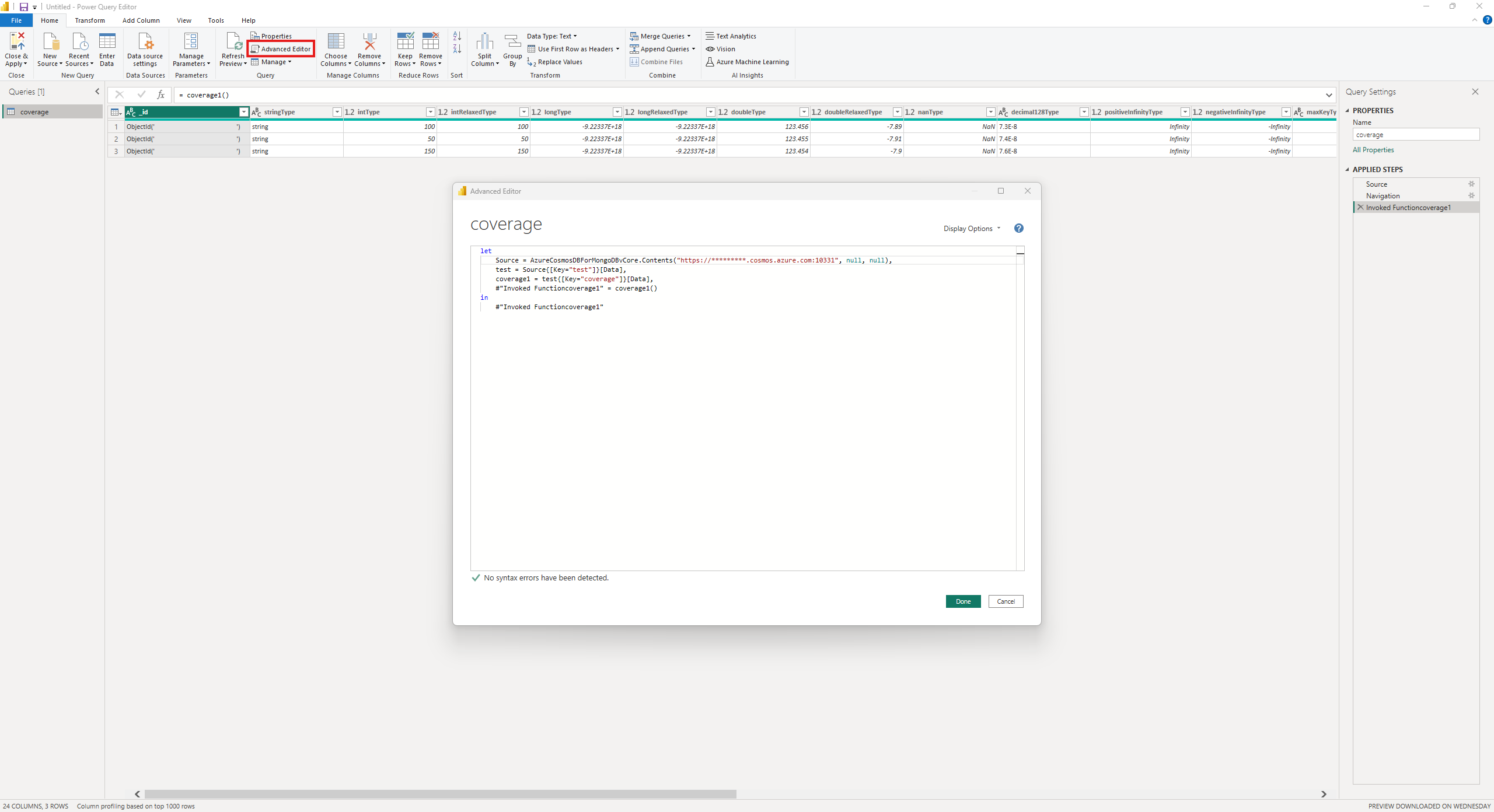Click the Refresh Preview icon
This screenshot has height=812, width=1494.
(x=233, y=42)
